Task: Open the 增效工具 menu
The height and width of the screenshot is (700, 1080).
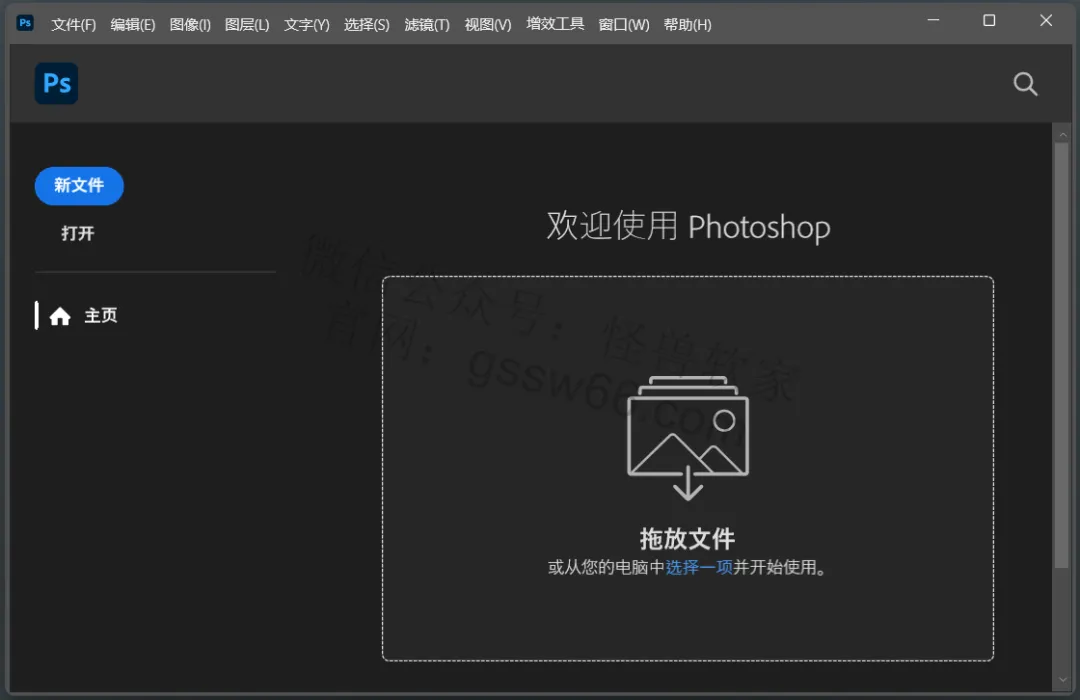Action: pyautogui.click(x=555, y=24)
